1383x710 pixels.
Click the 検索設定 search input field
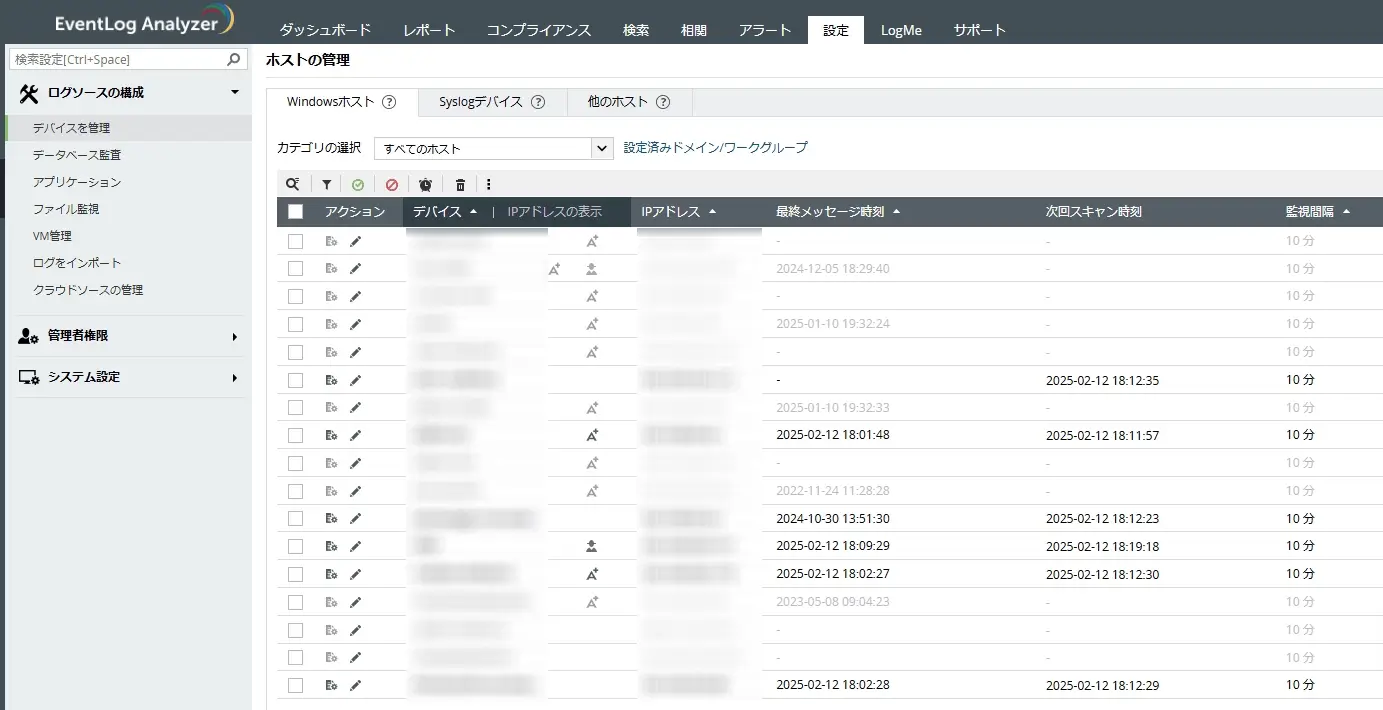point(118,60)
